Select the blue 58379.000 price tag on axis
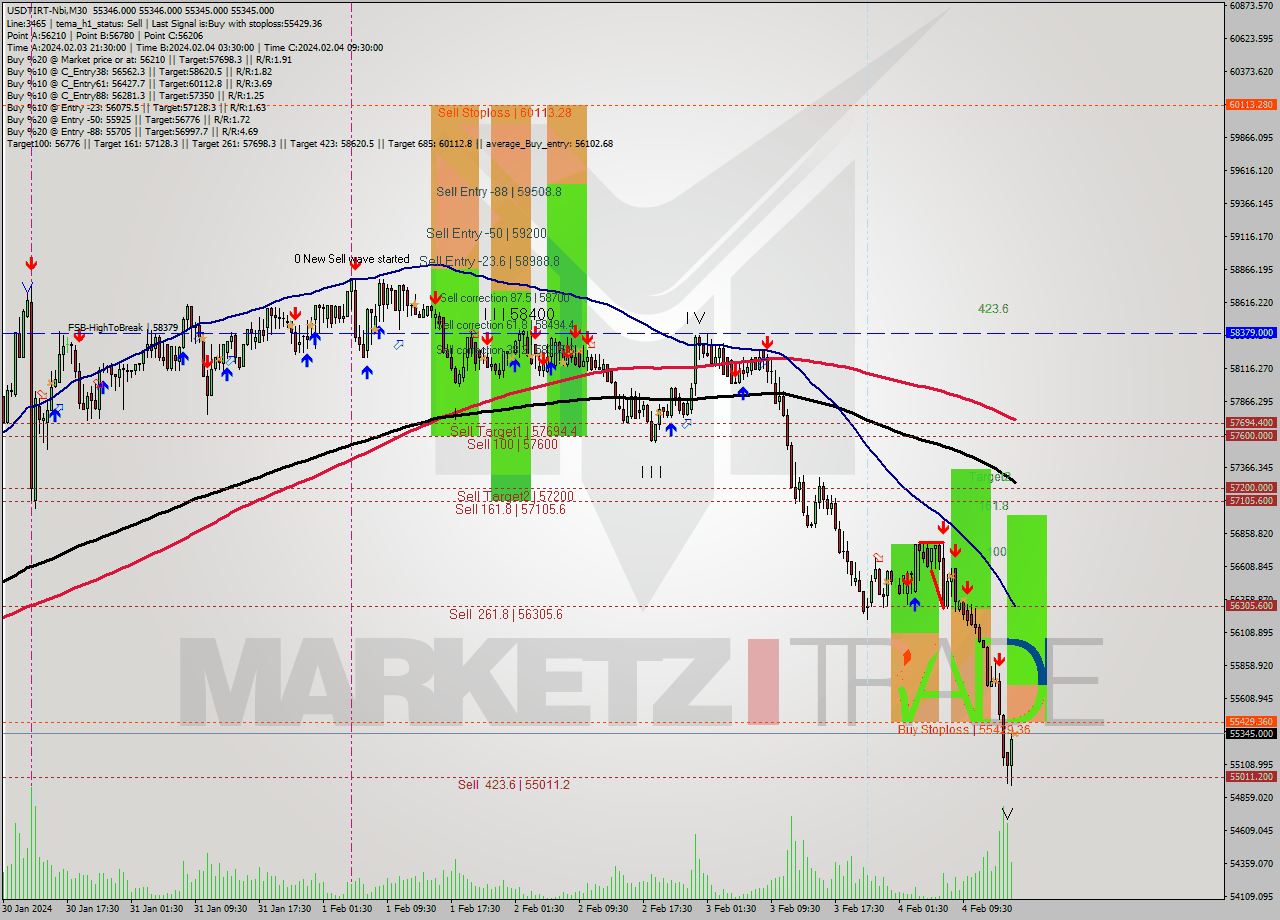Image resolution: width=1280 pixels, height=920 pixels. [x=1251, y=332]
